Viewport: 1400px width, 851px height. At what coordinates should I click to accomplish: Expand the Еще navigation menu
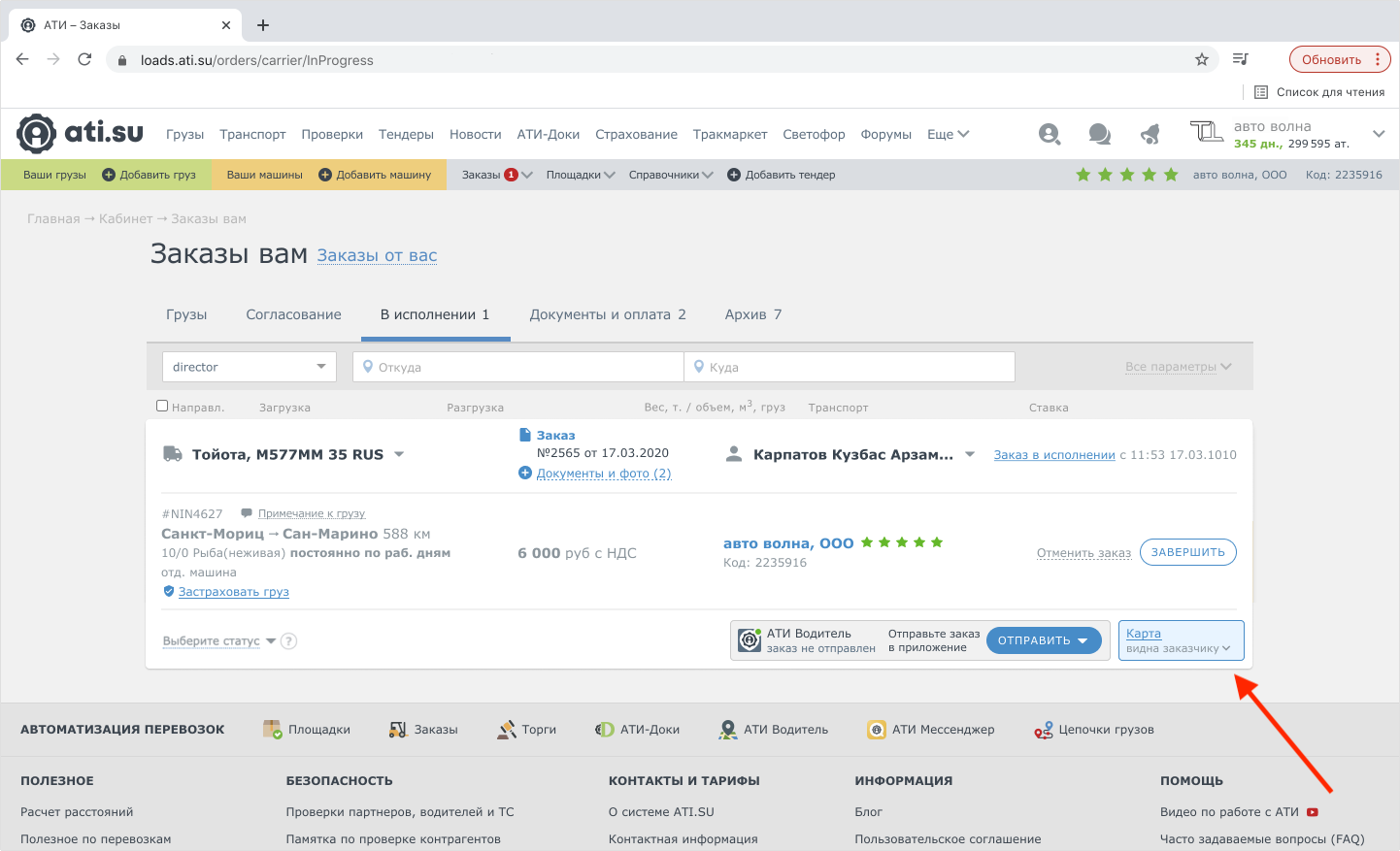[x=948, y=134]
